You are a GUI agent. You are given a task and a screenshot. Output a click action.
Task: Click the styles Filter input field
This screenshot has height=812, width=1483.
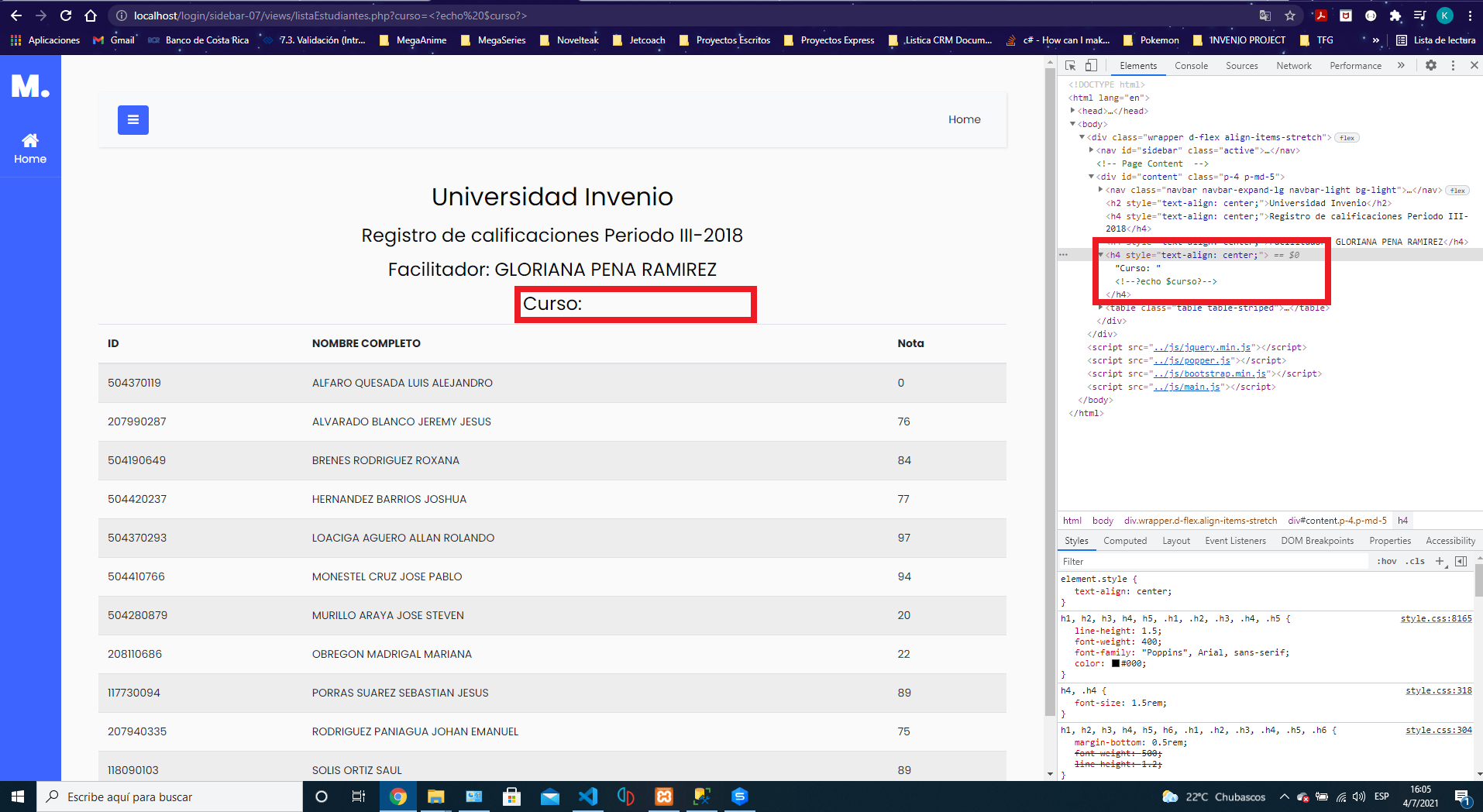coord(1213,561)
